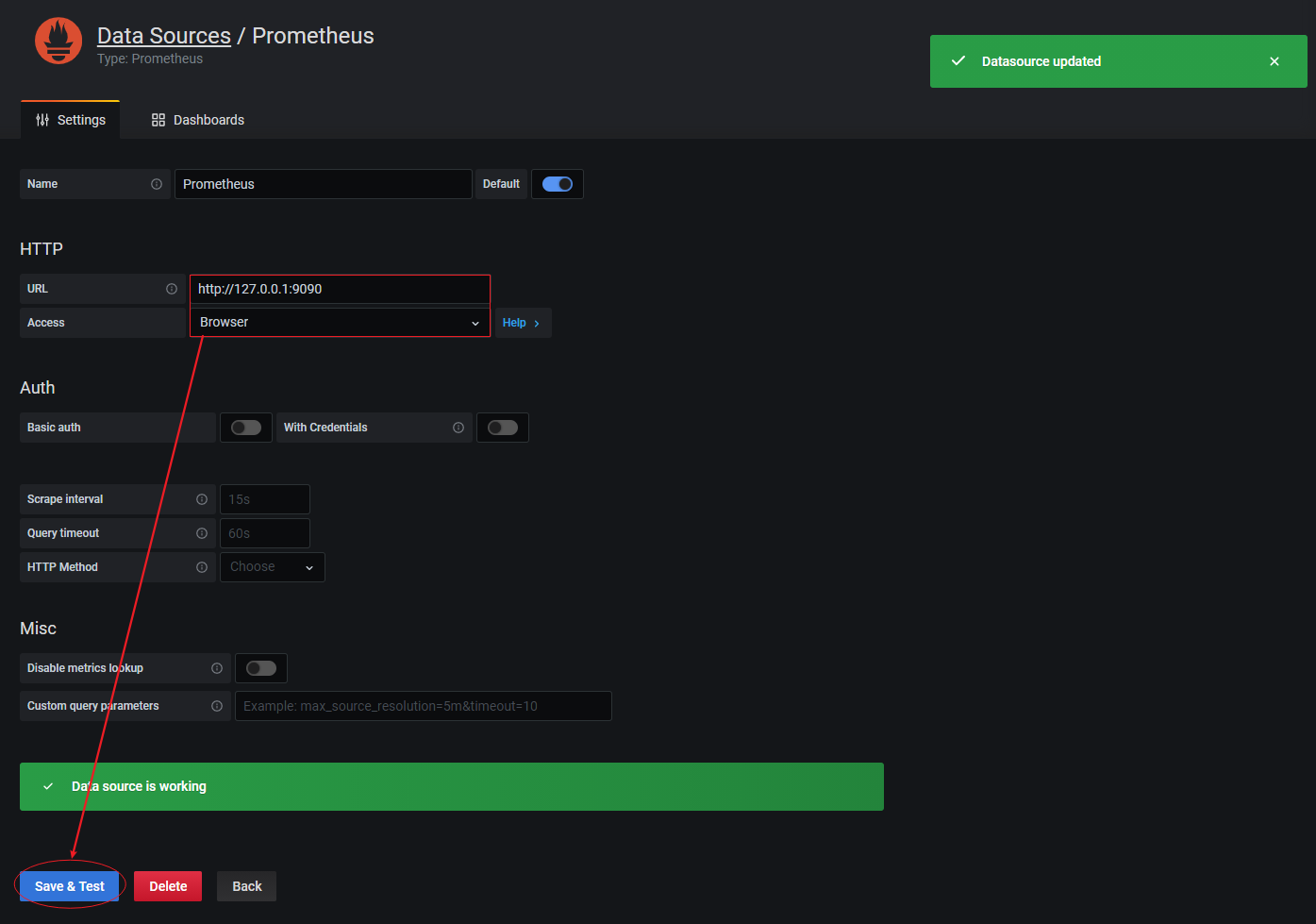
Task: Click the Save & Test button
Action: click(70, 886)
